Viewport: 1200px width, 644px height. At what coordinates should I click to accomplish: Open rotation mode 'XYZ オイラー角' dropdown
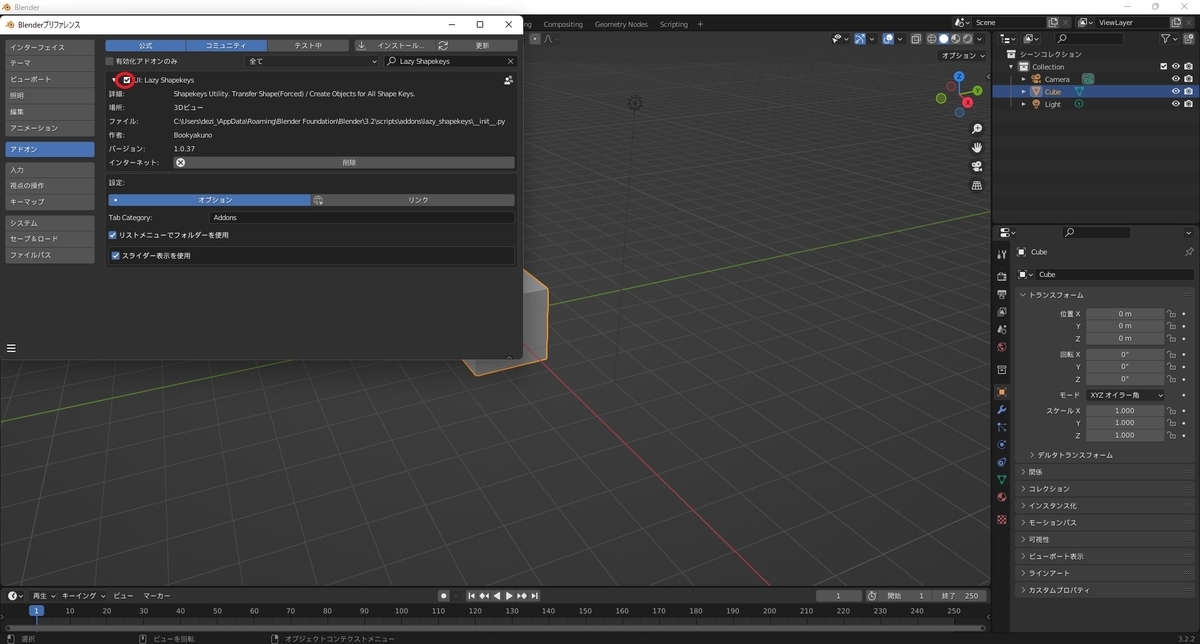click(x=1126, y=395)
